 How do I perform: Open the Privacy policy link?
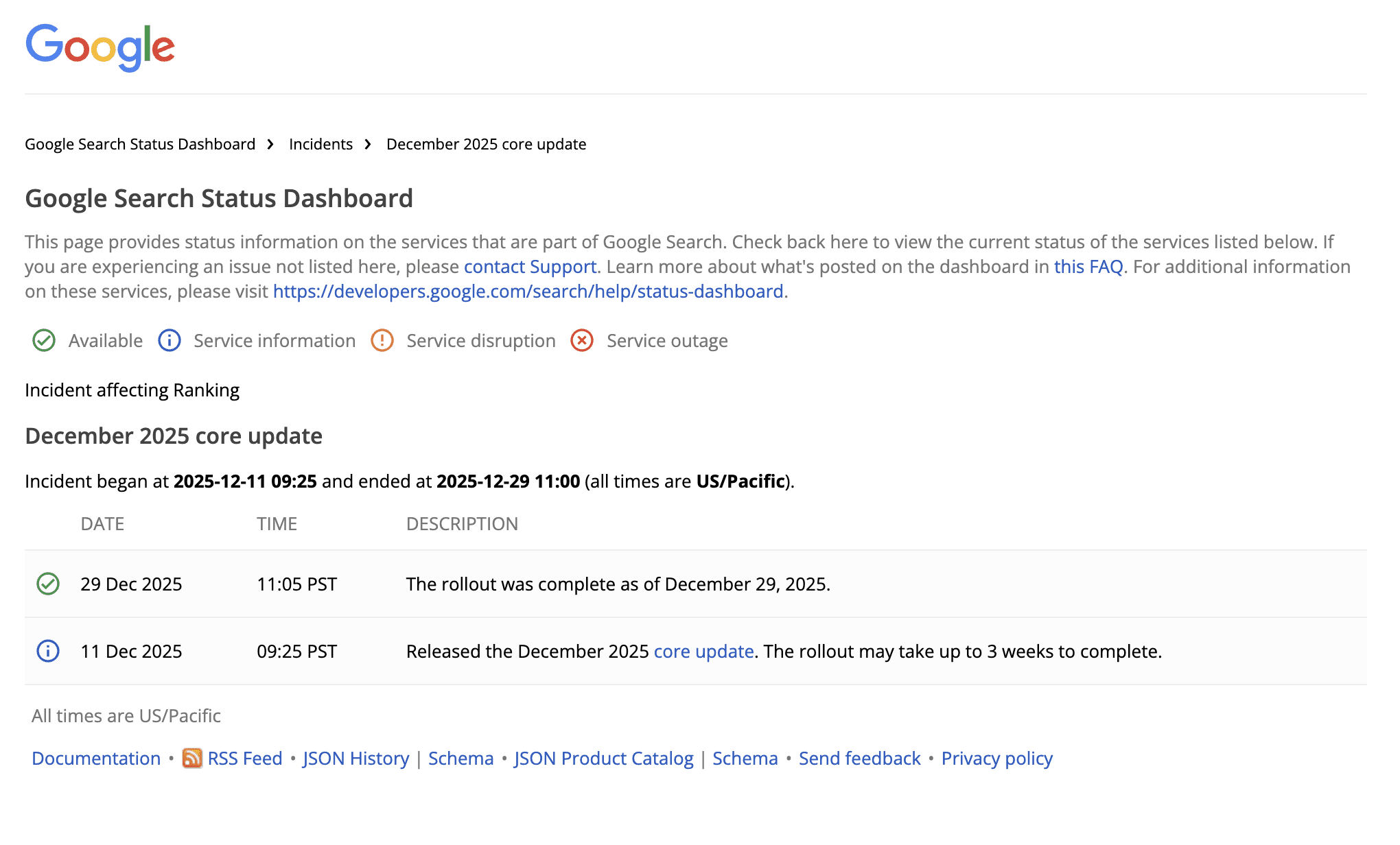pos(996,758)
